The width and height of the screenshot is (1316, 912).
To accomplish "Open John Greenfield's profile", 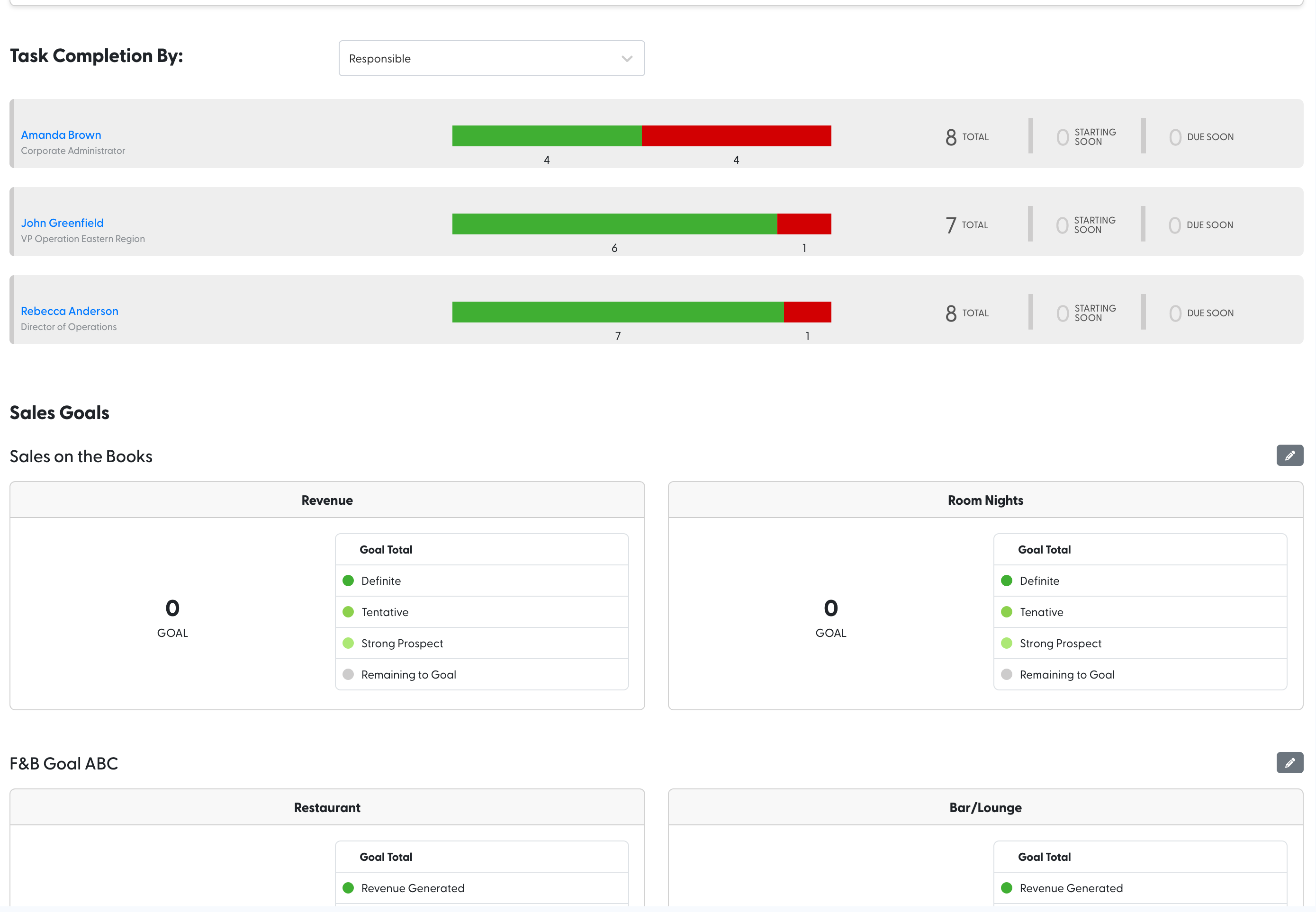I will 63,223.
